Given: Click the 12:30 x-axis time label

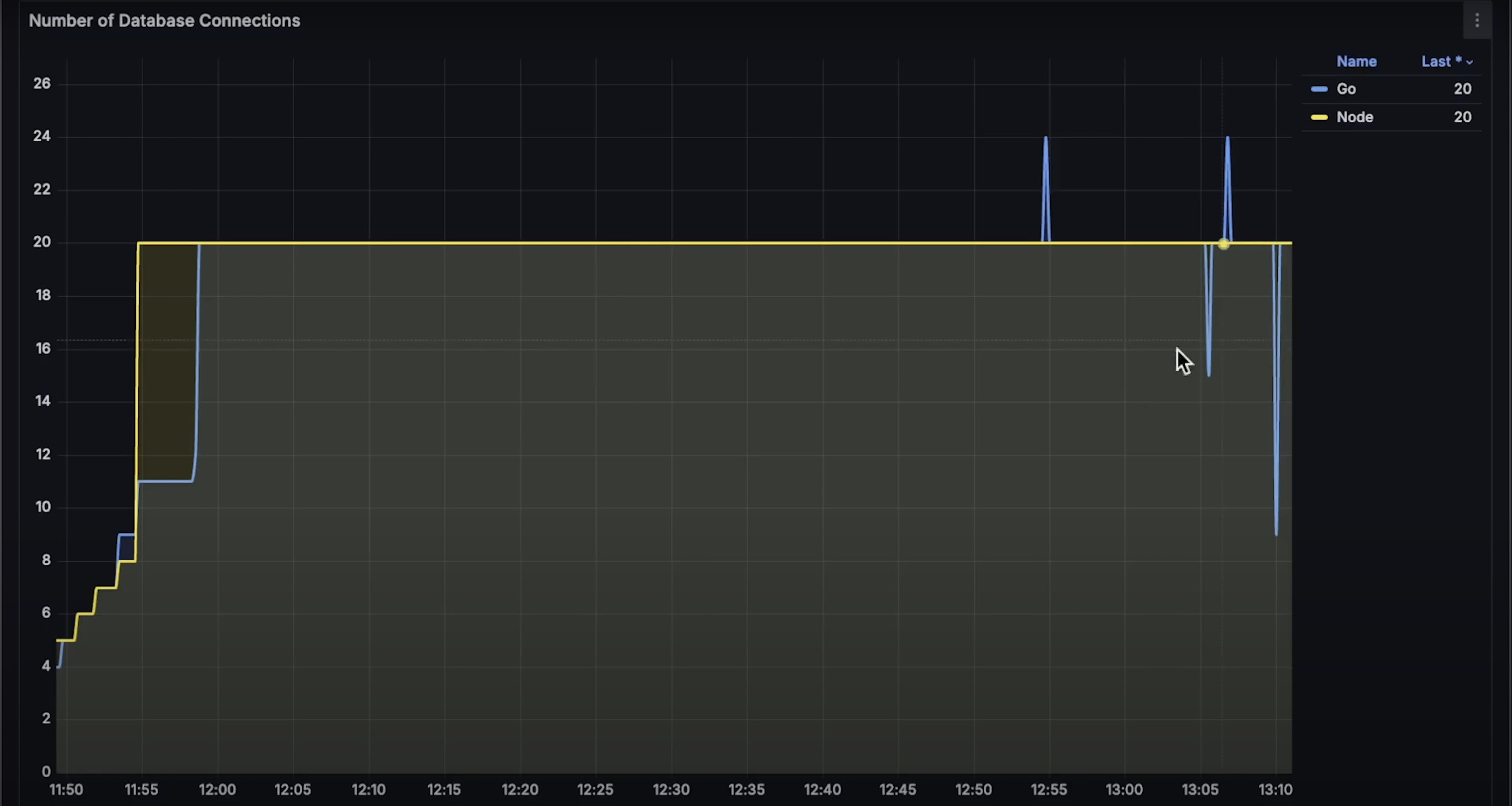Looking at the screenshot, I should [x=671, y=790].
